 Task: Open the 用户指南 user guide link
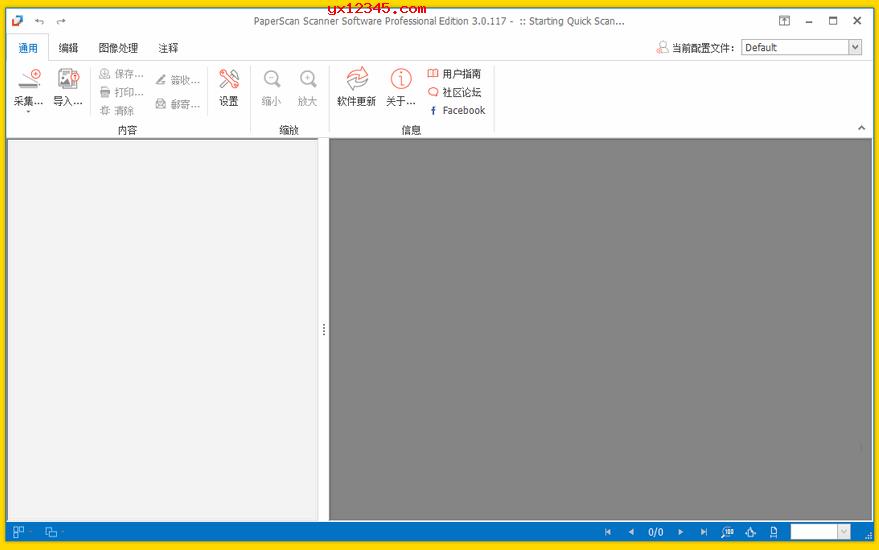click(x=454, y=73)
